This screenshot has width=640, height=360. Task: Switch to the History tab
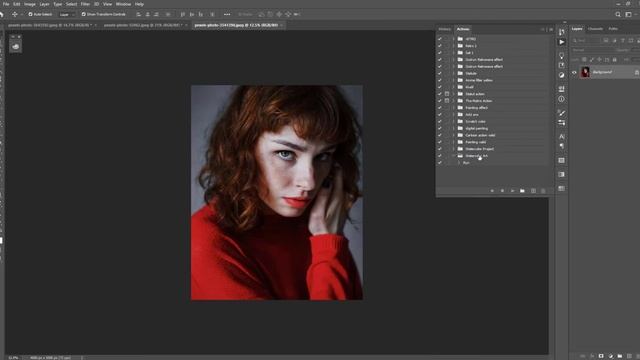coord(444,29)
